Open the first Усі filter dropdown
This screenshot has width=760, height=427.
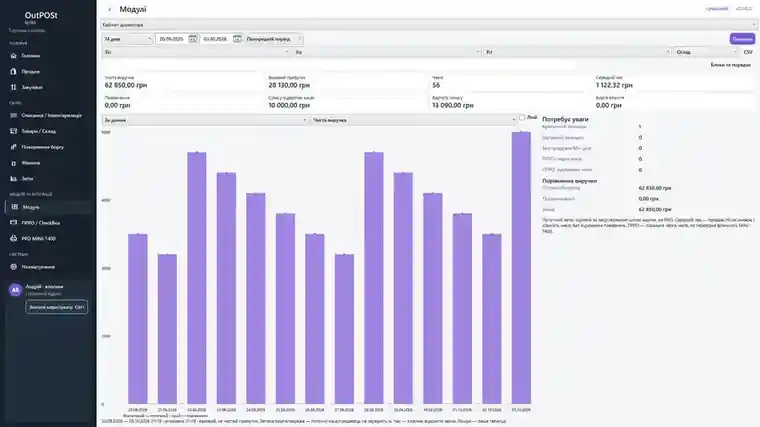[x=196, y=52]
